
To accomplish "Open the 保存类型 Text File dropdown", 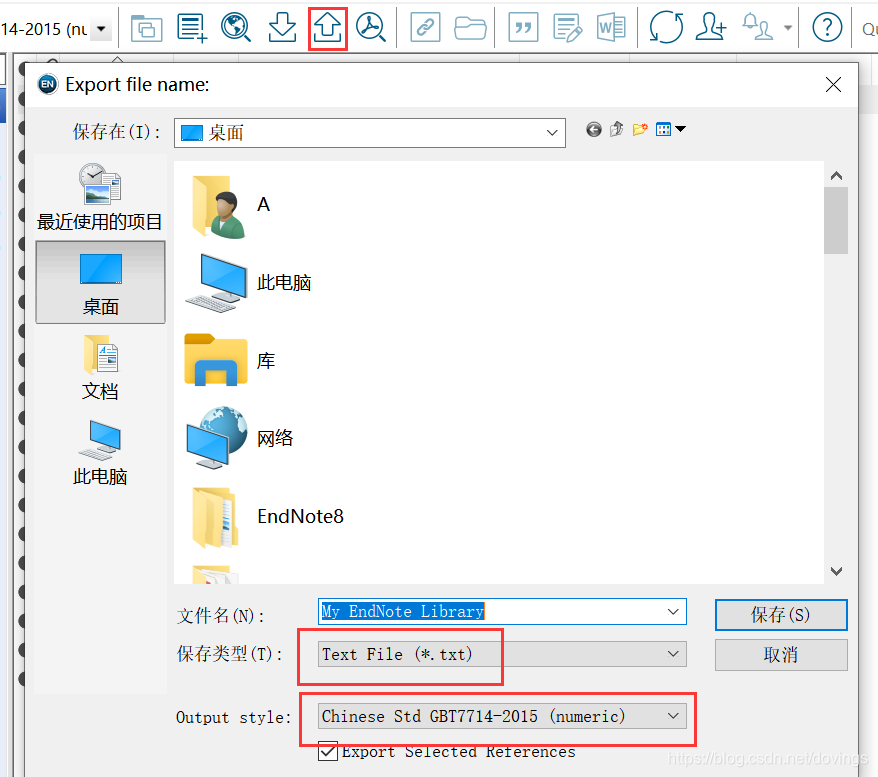I will (x=502, y=654).
